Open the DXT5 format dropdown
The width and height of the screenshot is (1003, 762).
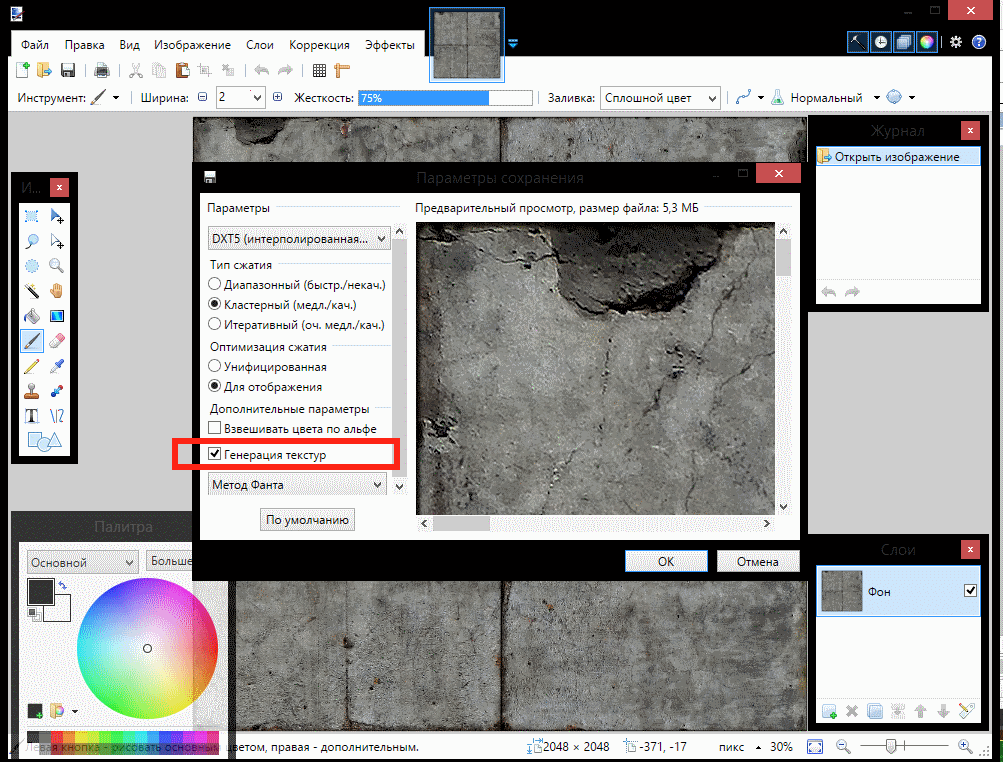point(298,239)
